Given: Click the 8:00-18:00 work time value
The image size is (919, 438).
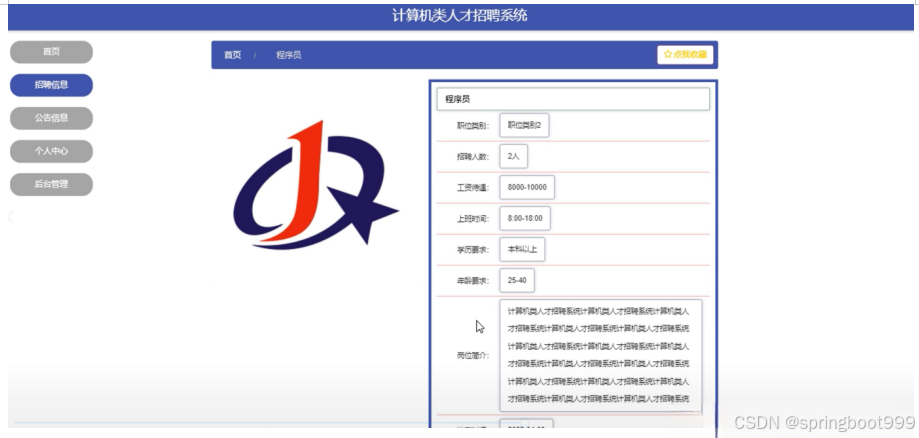Looking at the screenshot, I should coord(525,218).
